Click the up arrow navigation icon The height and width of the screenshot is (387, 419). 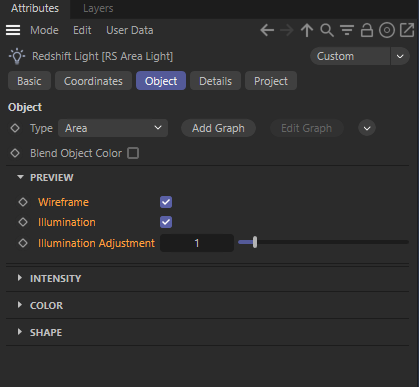tap(307, 30)
